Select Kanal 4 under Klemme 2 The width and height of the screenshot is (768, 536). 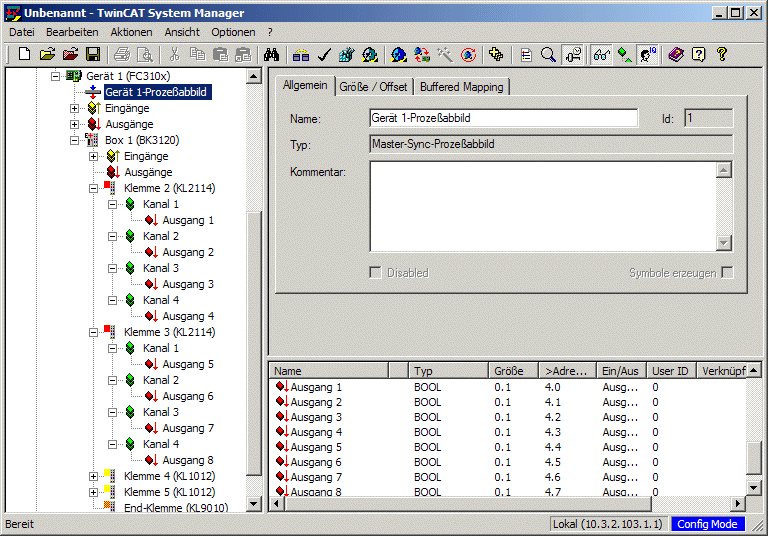pyautogui.click(x=161, y=300)
